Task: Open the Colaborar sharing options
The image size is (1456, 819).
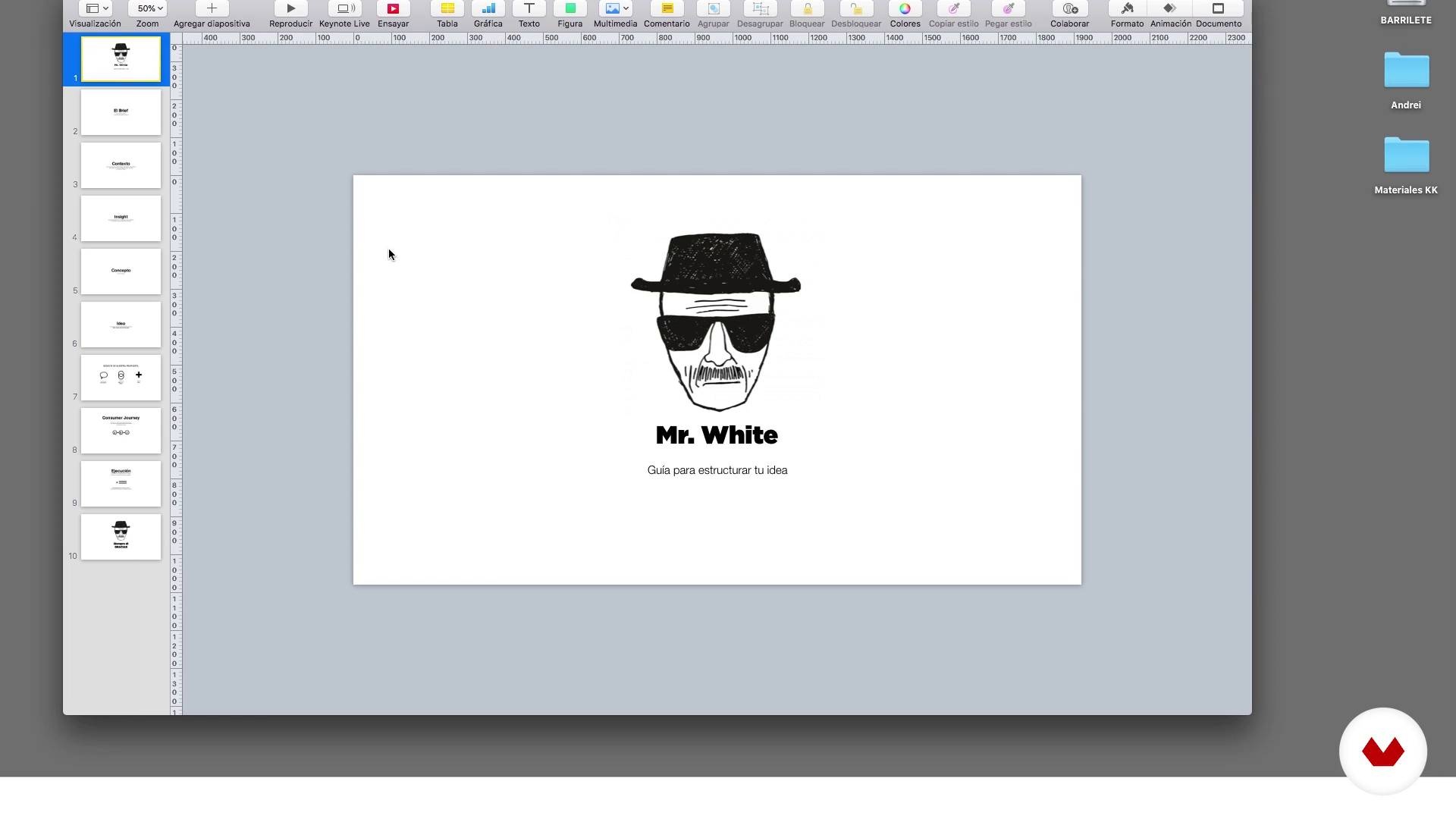Action: pyautogui.click(x=1070, y=9)
